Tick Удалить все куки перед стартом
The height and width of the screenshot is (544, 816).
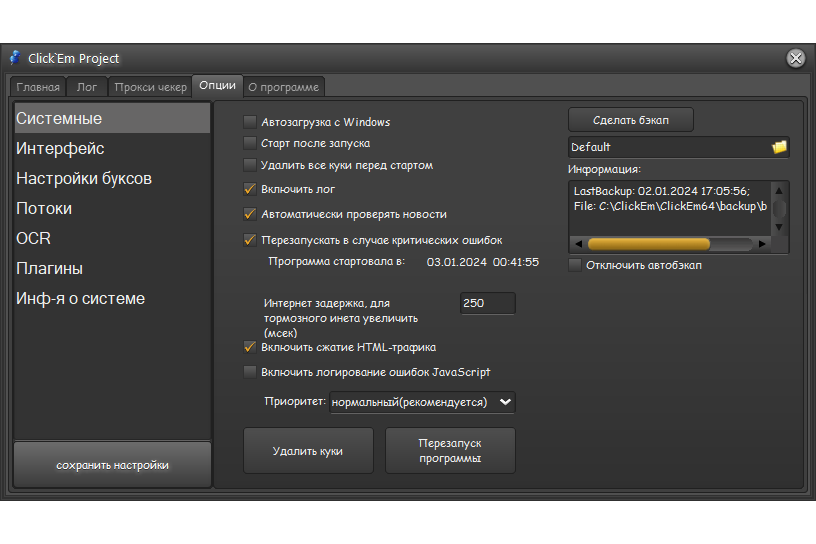coord(250,165)
